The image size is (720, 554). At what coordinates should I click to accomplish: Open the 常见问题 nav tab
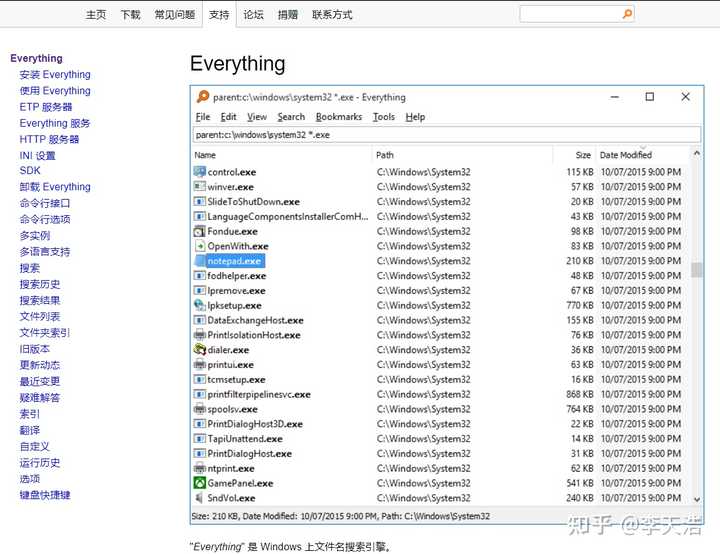click(x=174, y=15)
